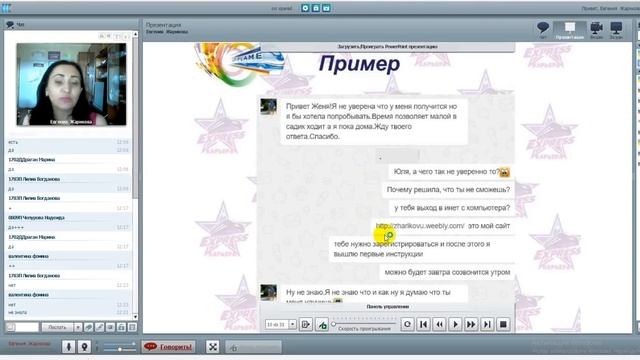
Task: Switch to the Презентация tab
Action: 569,31
